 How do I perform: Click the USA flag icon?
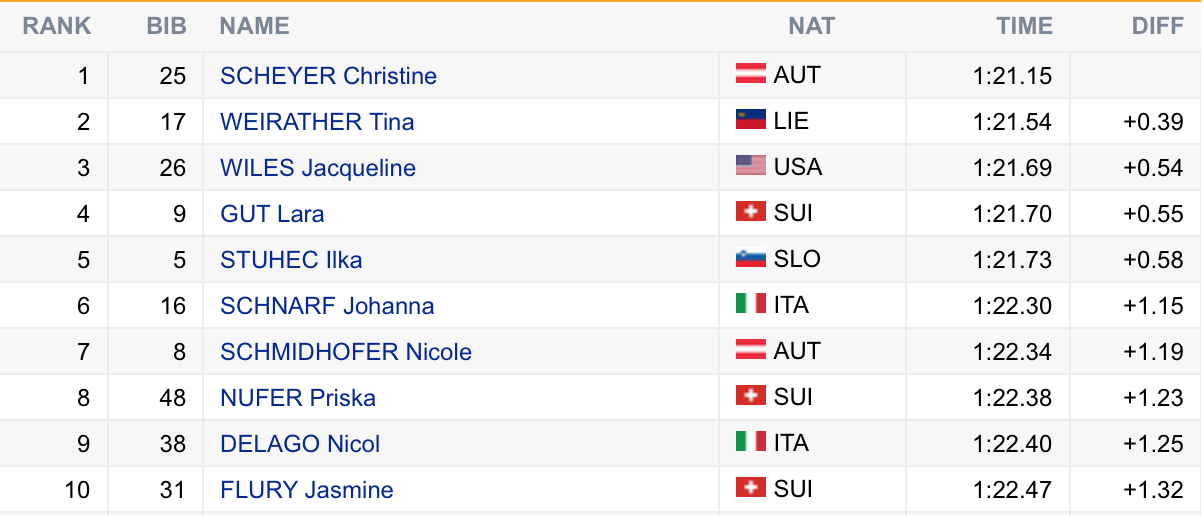pyautogui.click(x=751, y=166)
